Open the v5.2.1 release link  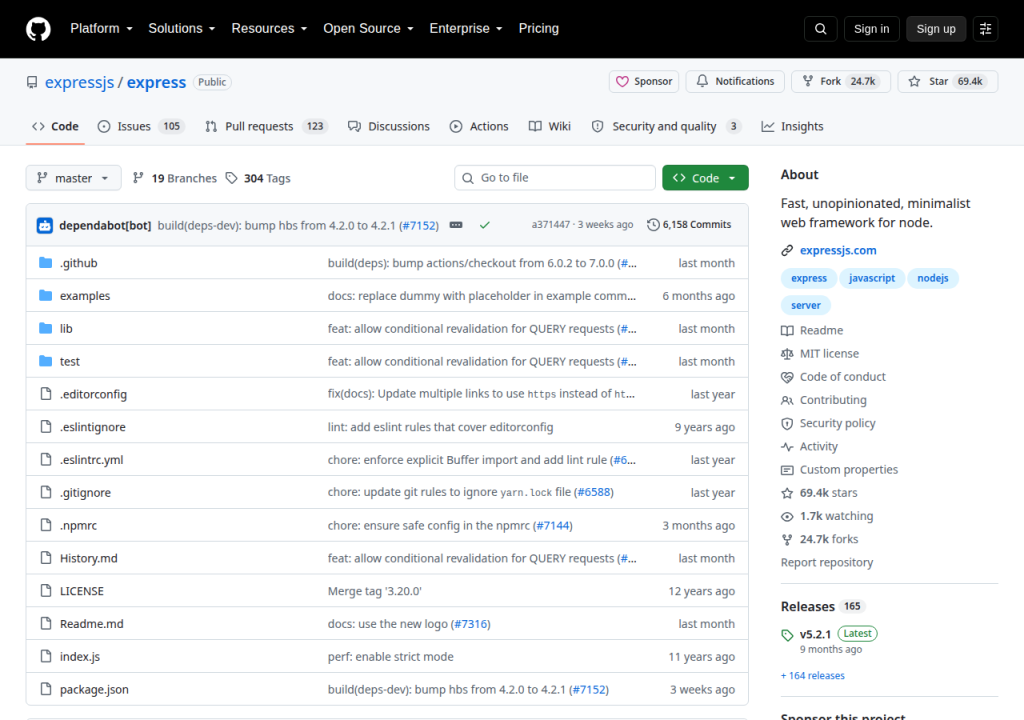point(815,634)
